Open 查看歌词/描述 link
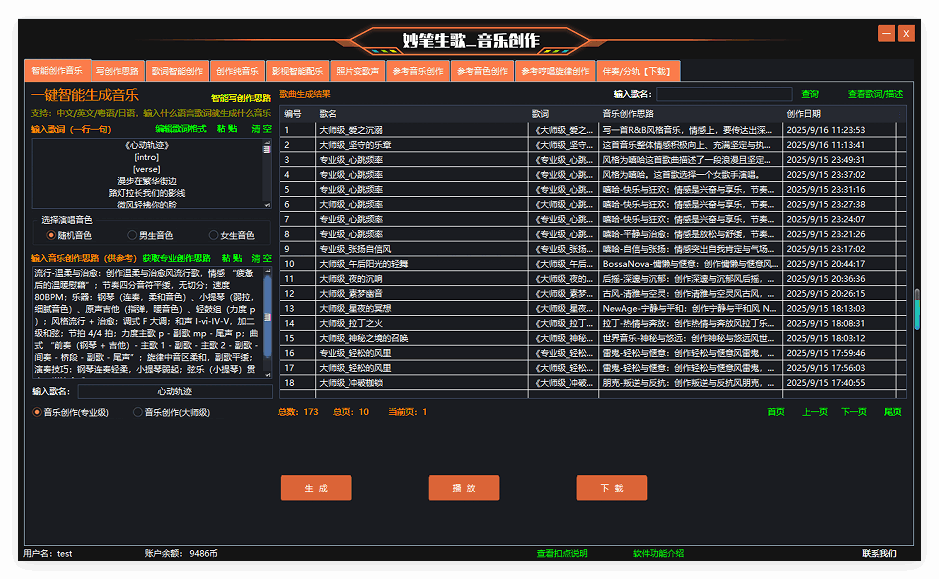Viewport: 939px width, 579px height. click(x=875, y=94)
